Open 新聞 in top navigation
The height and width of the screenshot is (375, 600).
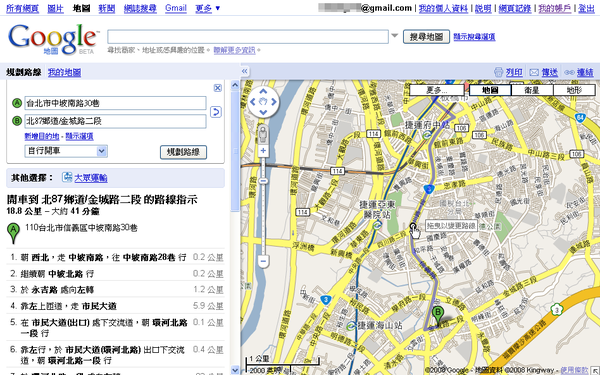click(x=107, y=8)
